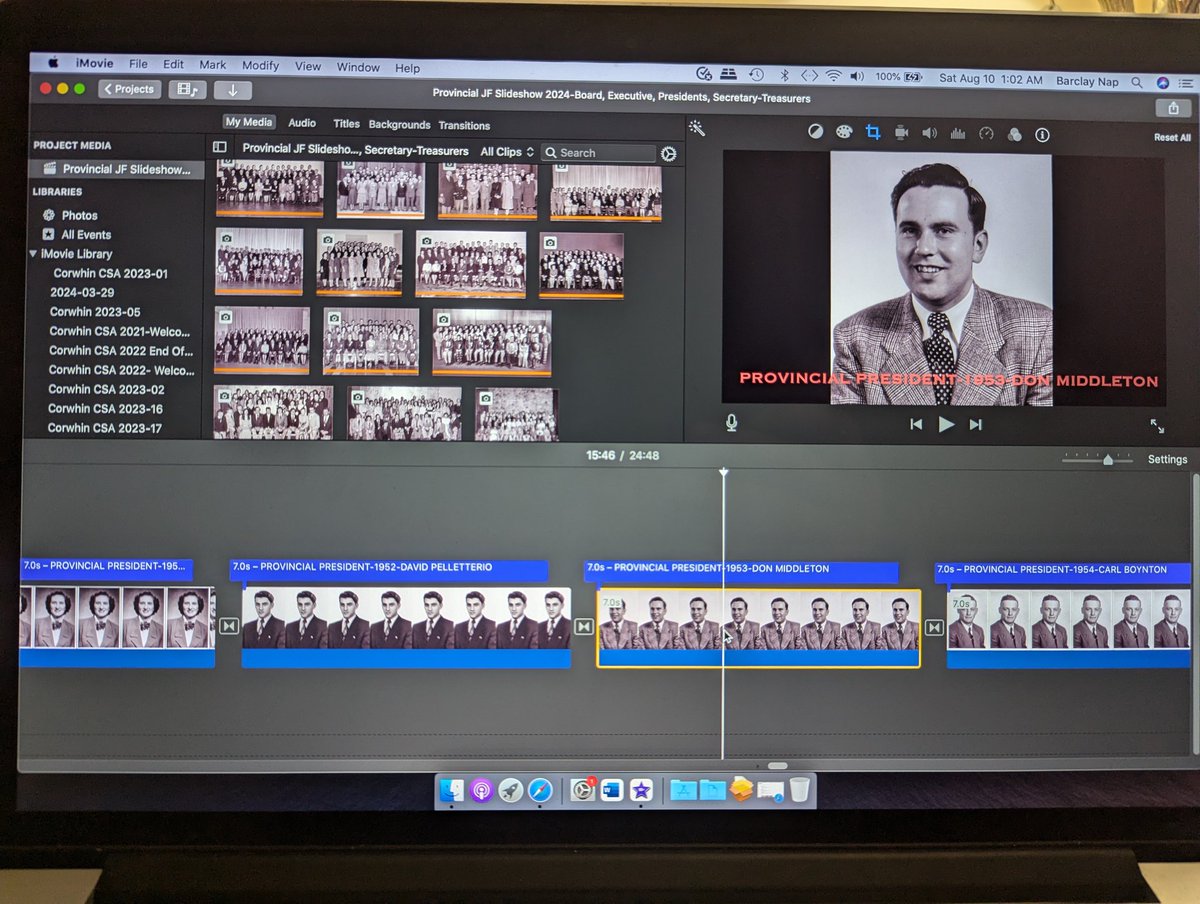
Task: Select the Corwhin CSA 2023-16 event
Action: tap(105, 408)
